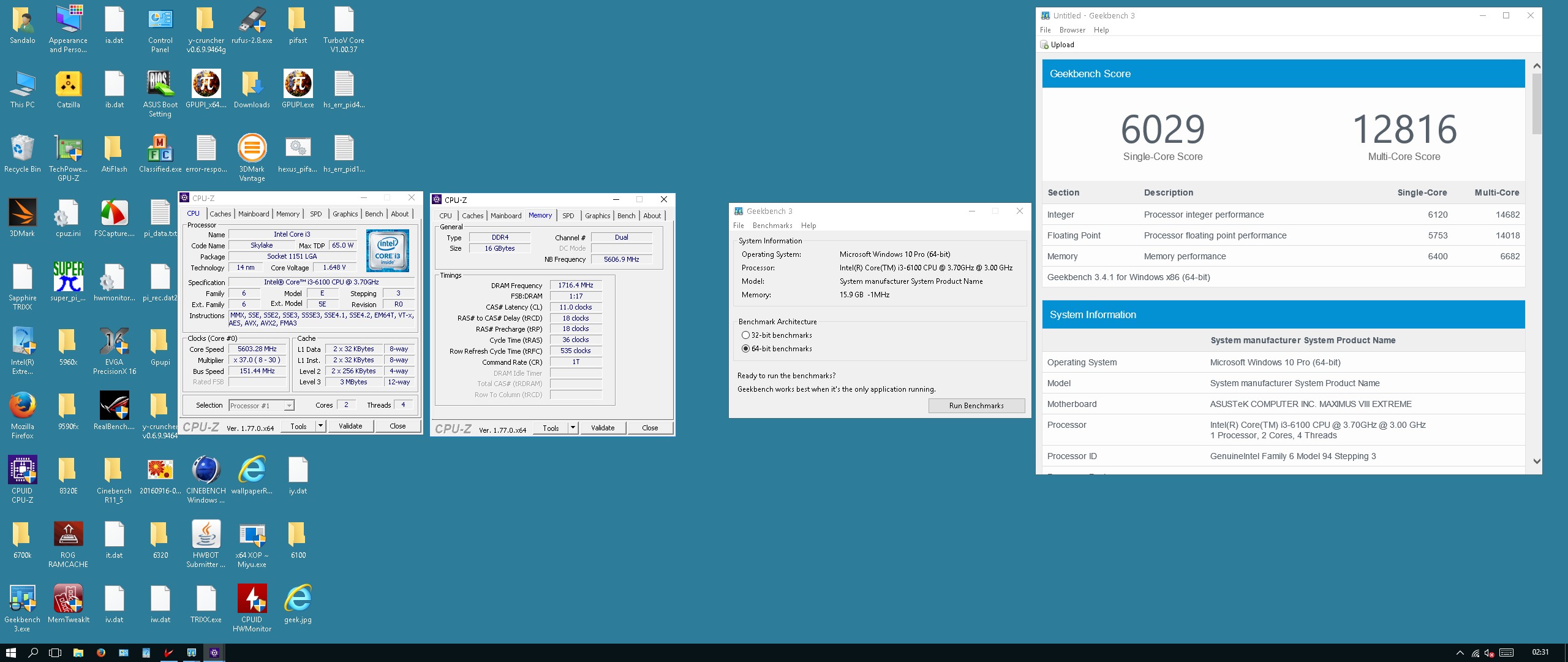This screenshot has height=662, width=1568.
Task: Open FSCapture desktop shortcut
Action: click(114, 218)
